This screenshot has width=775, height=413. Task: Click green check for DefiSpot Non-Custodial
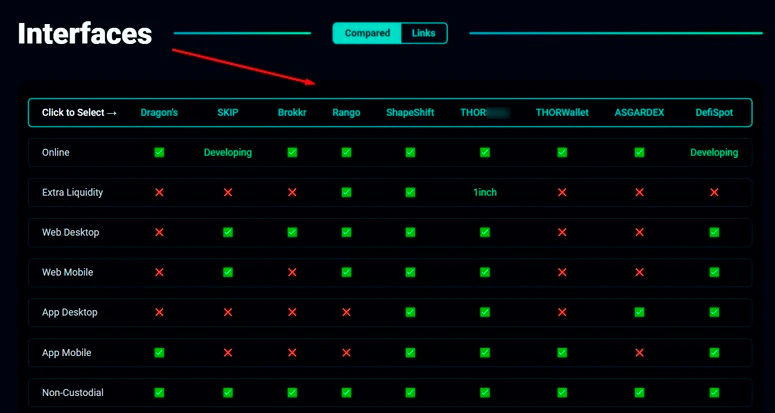(x=714, y=393)
